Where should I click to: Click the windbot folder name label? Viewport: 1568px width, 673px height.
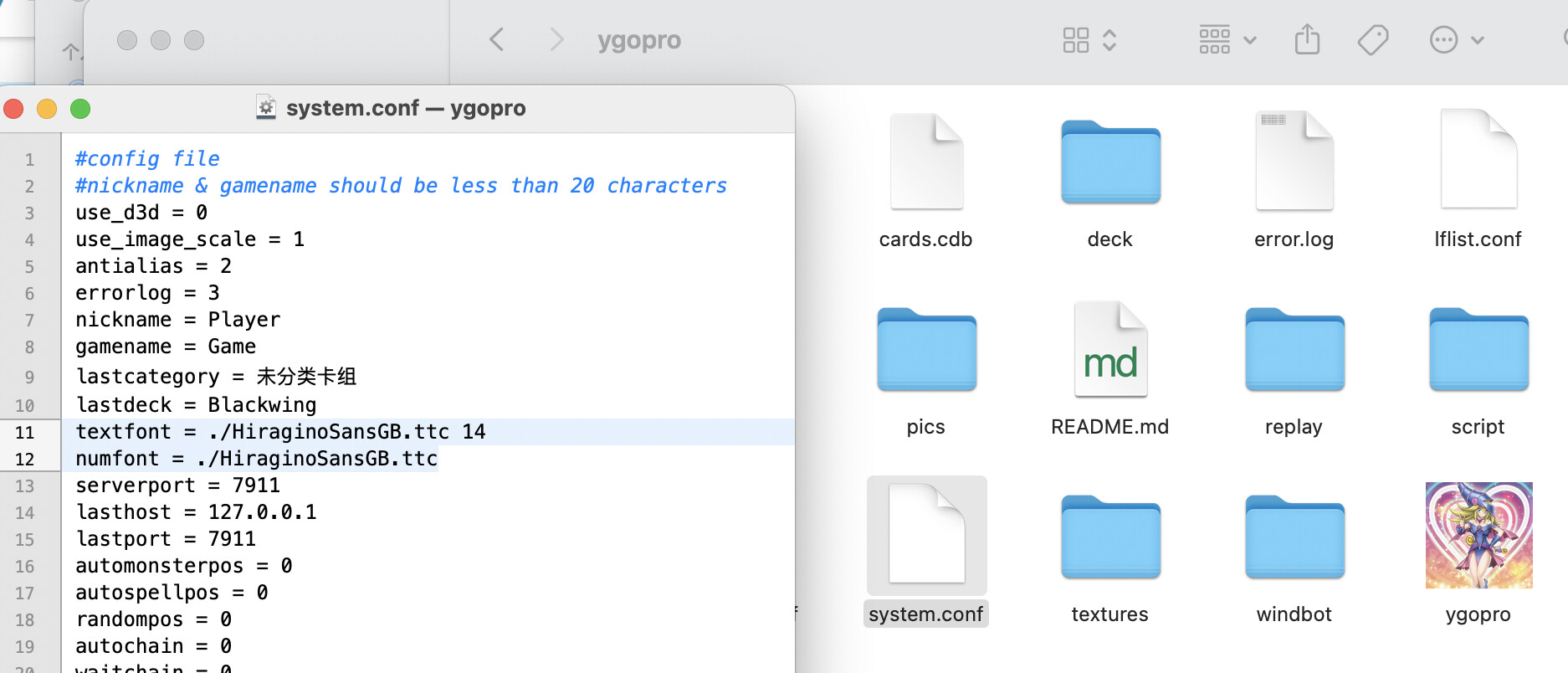click(1294, 614)
